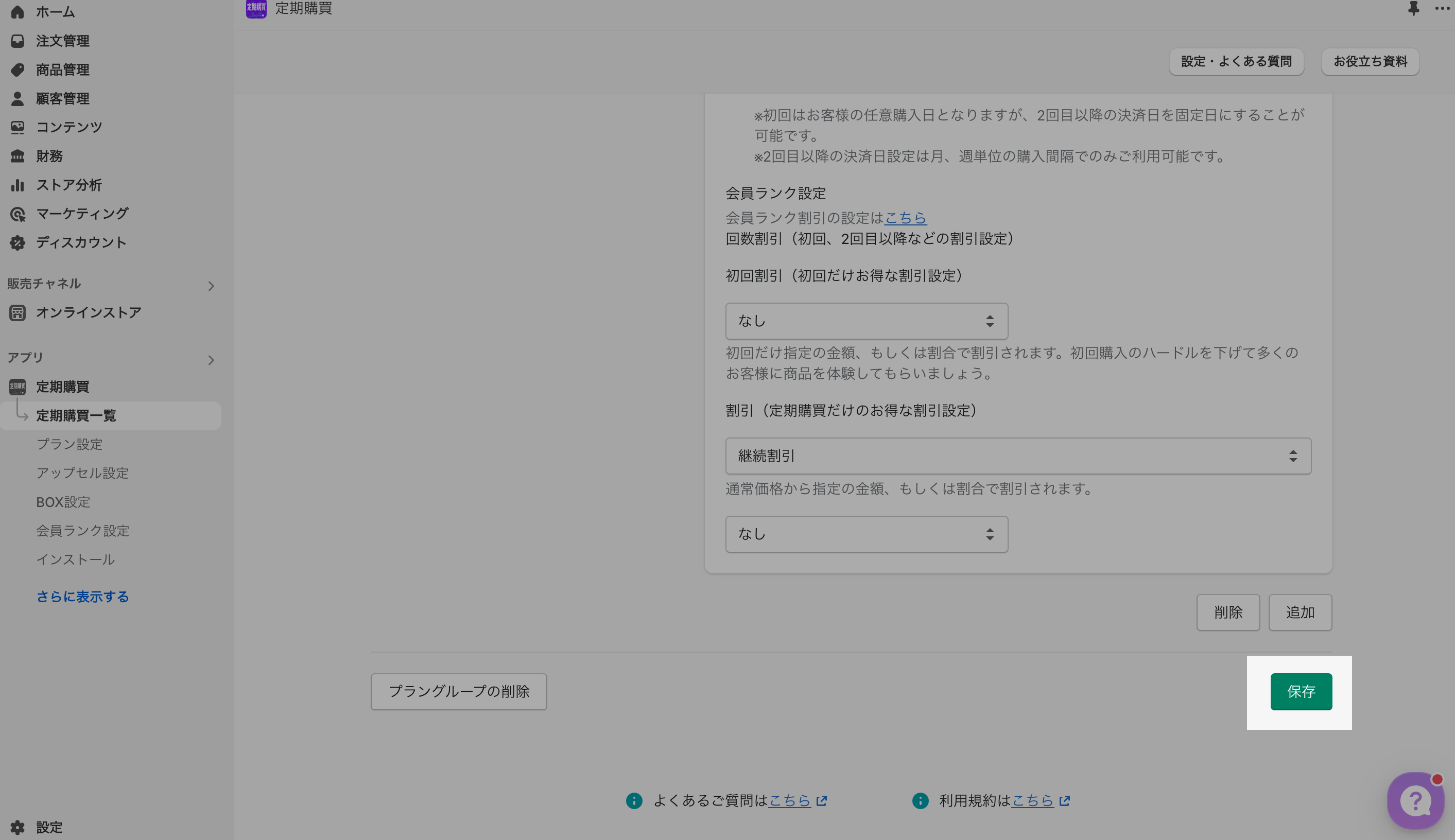1455x840 pixels.
Task: Click さらに表示する link
Action: (x=82, y=597)
